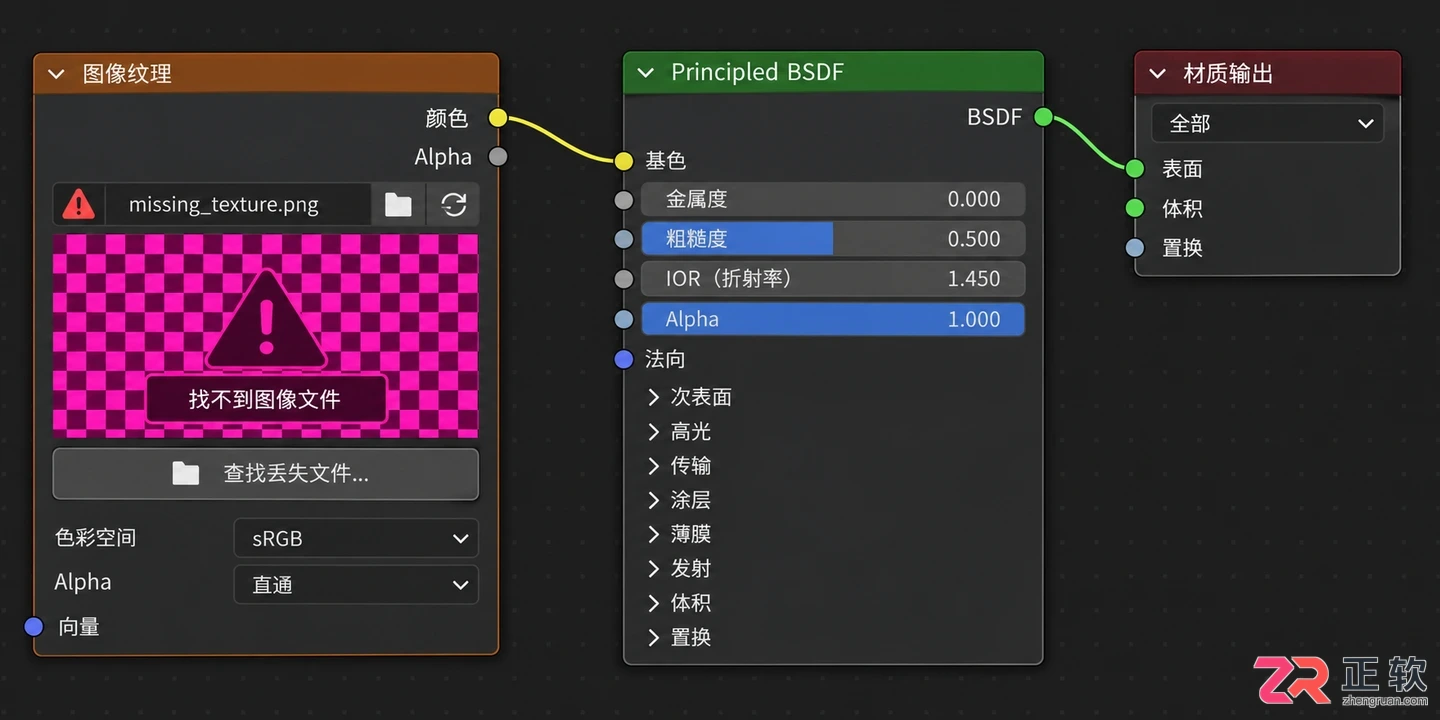
Task: Click the 金属度 value field
Action: pyautogui.click(x=833, y=200)
